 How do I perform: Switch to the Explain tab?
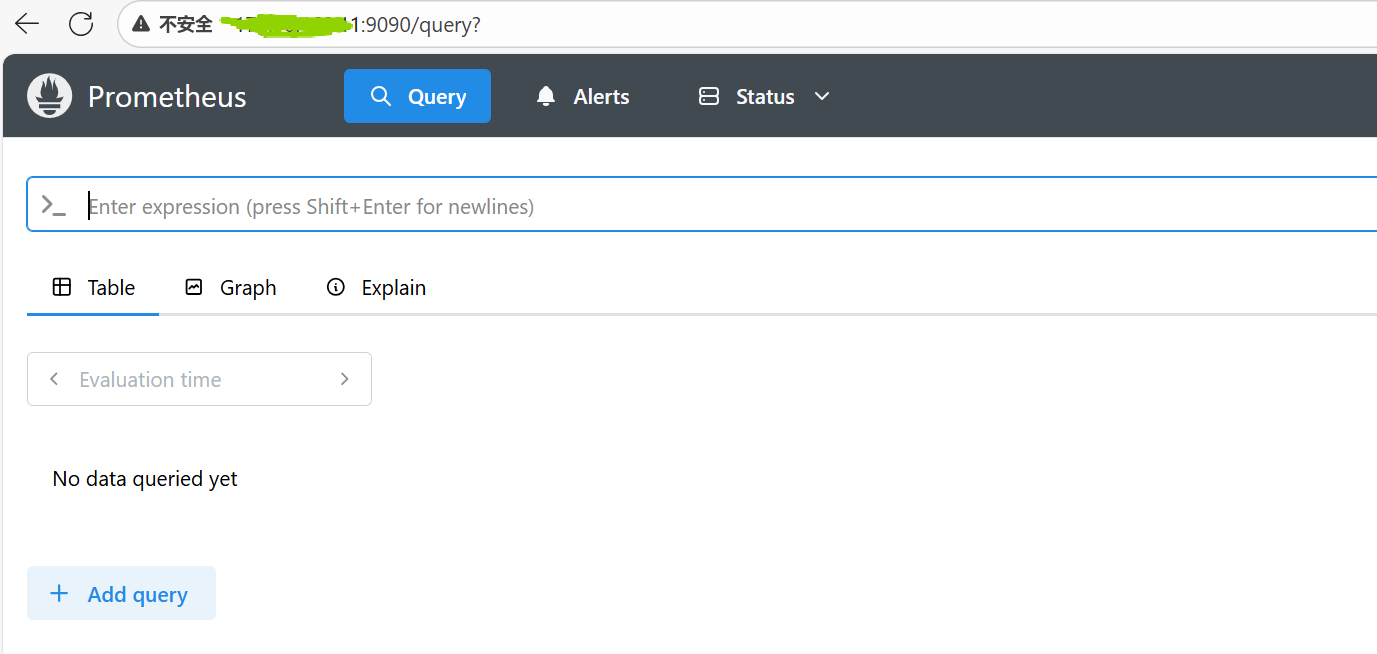tap(376, 288)
